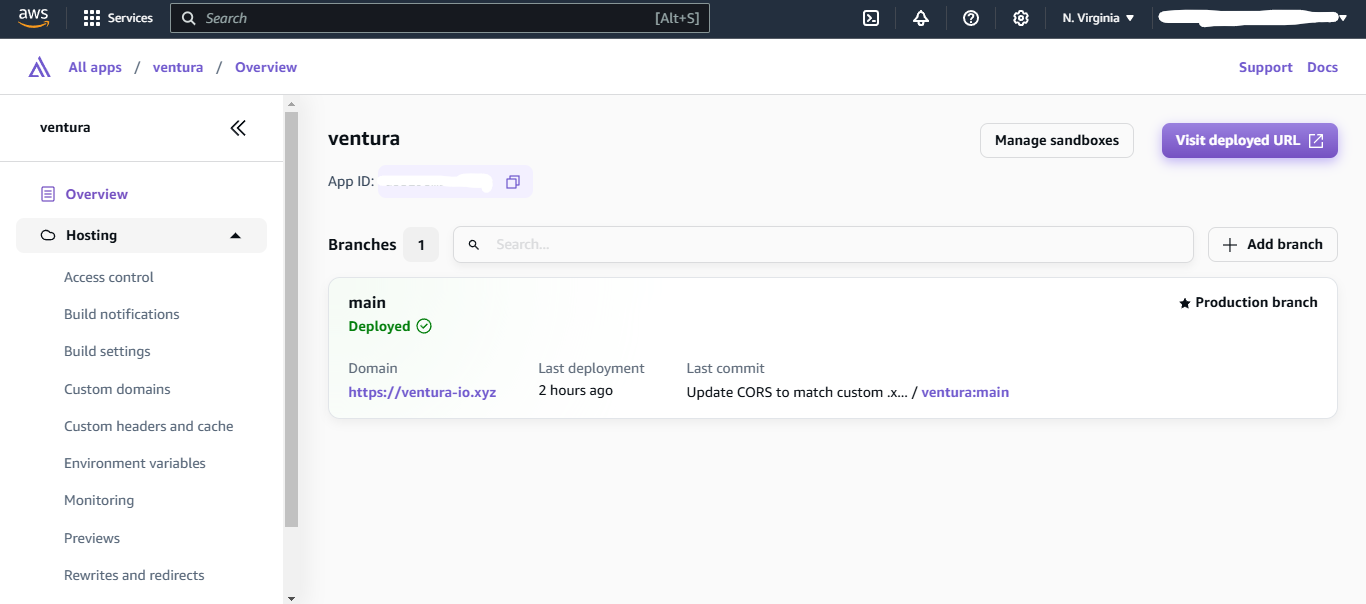Open Build notifications in sidebar
Screen dimensions: 1366x604
[122, 314]
